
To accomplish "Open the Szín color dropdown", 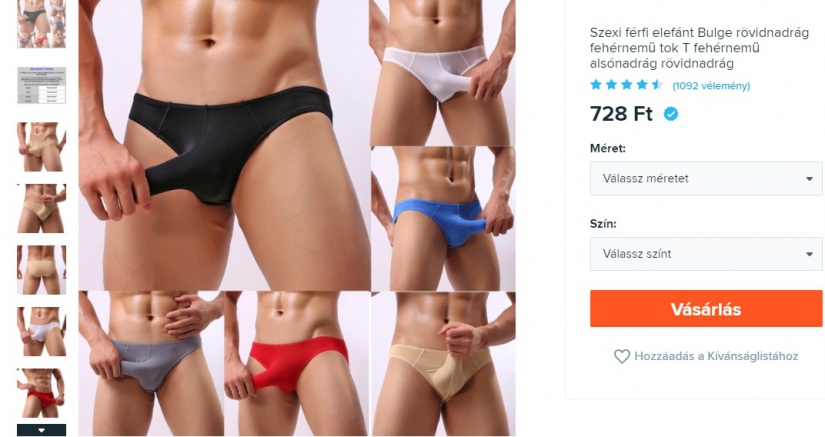I will click(x=706, y=253).
